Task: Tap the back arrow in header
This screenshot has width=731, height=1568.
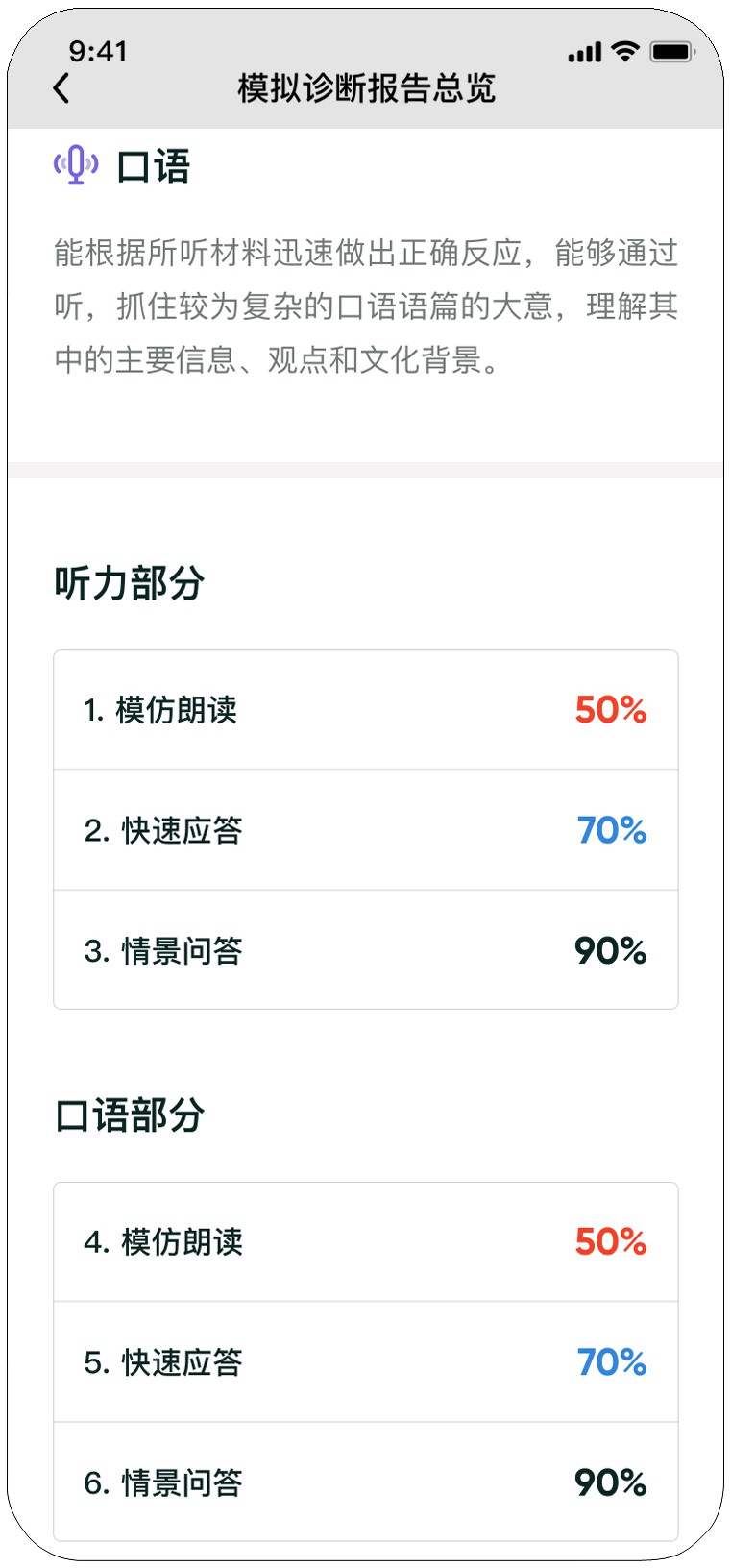Action: pos(61,88)
